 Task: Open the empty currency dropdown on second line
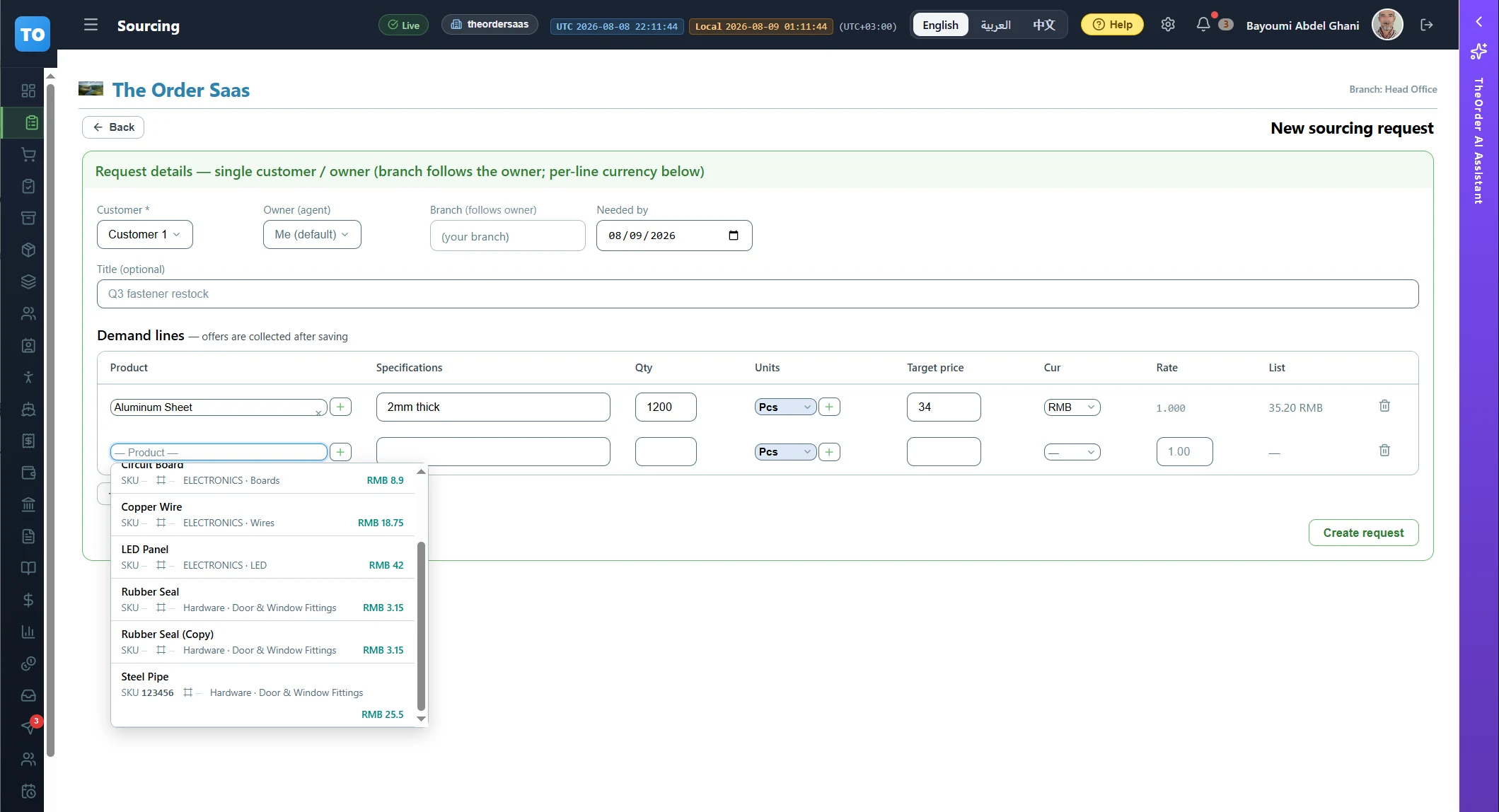pos(1072,452)
